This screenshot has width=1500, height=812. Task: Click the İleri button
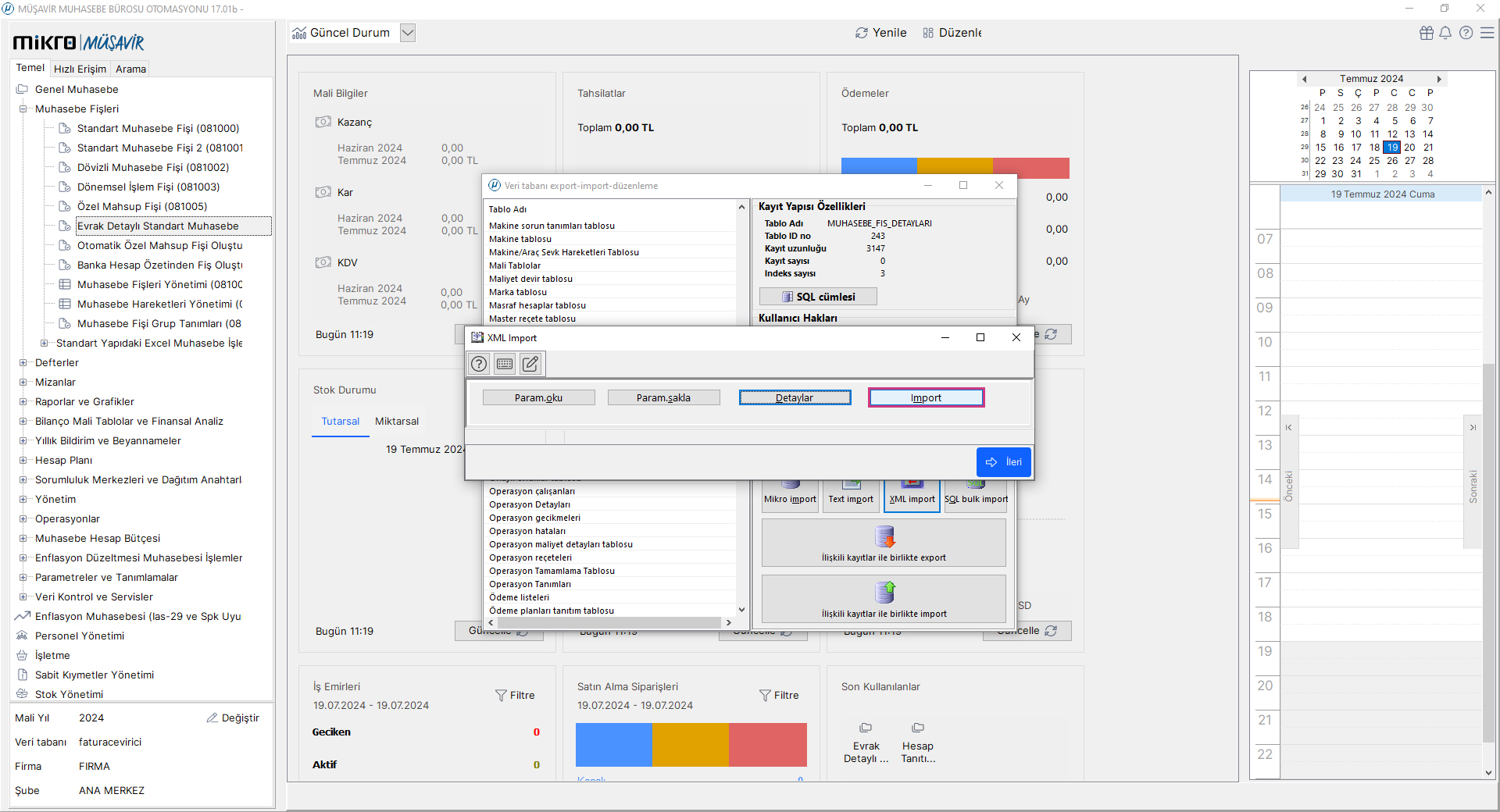click(x=1004, y=462)
